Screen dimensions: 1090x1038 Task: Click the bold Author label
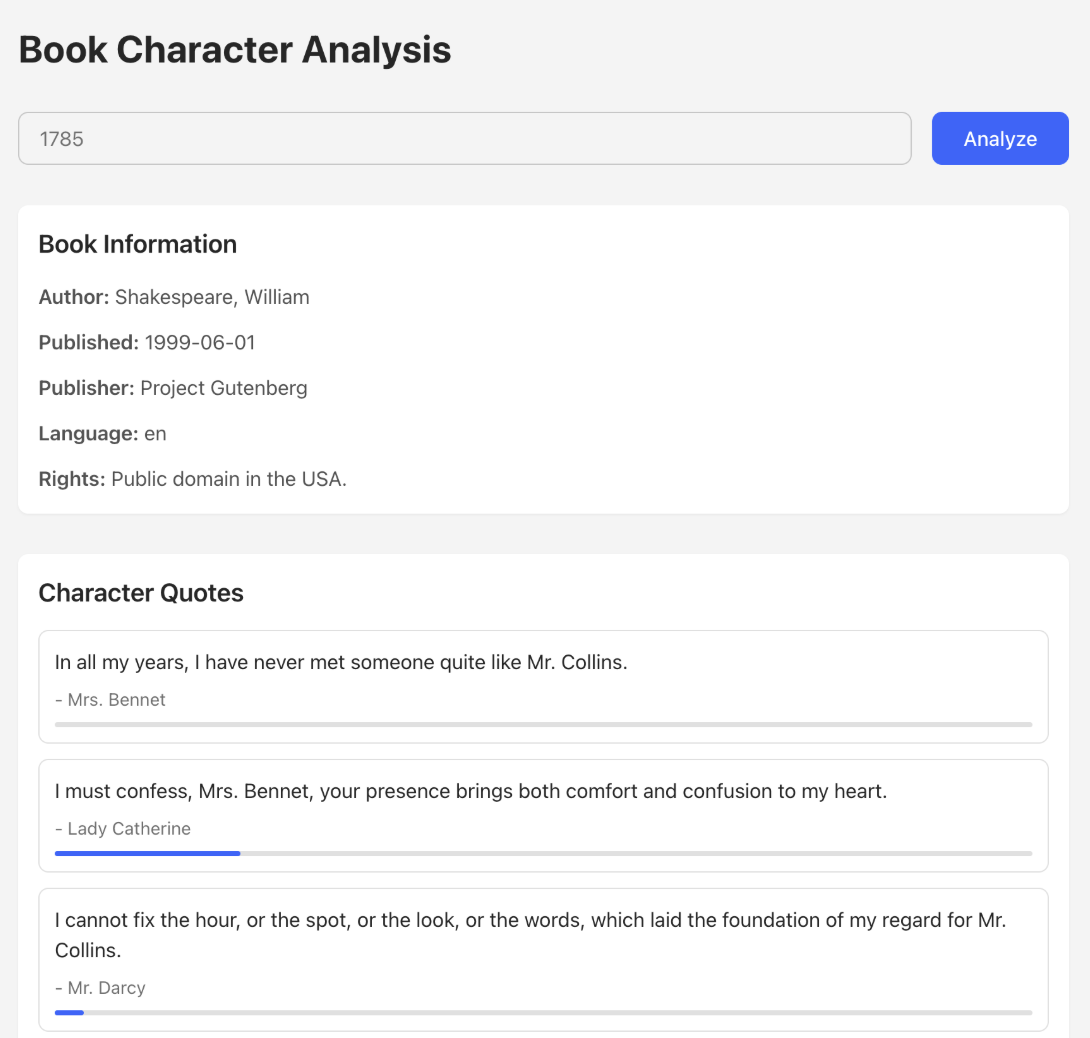coord(73,297)
